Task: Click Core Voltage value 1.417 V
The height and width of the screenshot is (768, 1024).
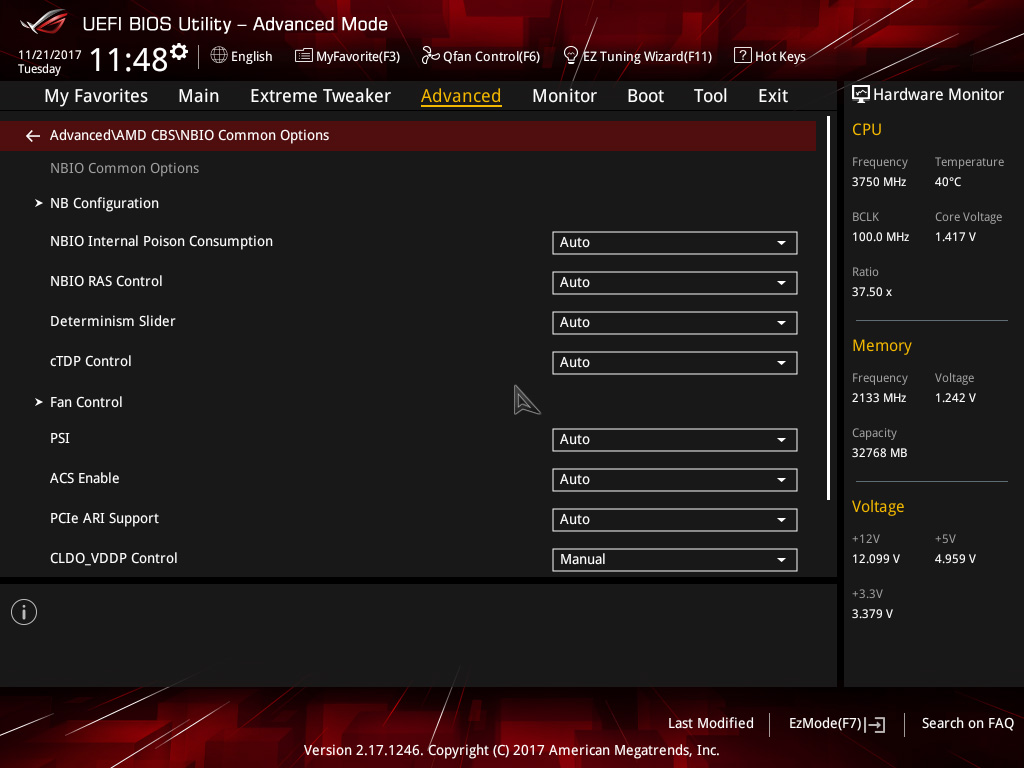Action: coord(955,237)
